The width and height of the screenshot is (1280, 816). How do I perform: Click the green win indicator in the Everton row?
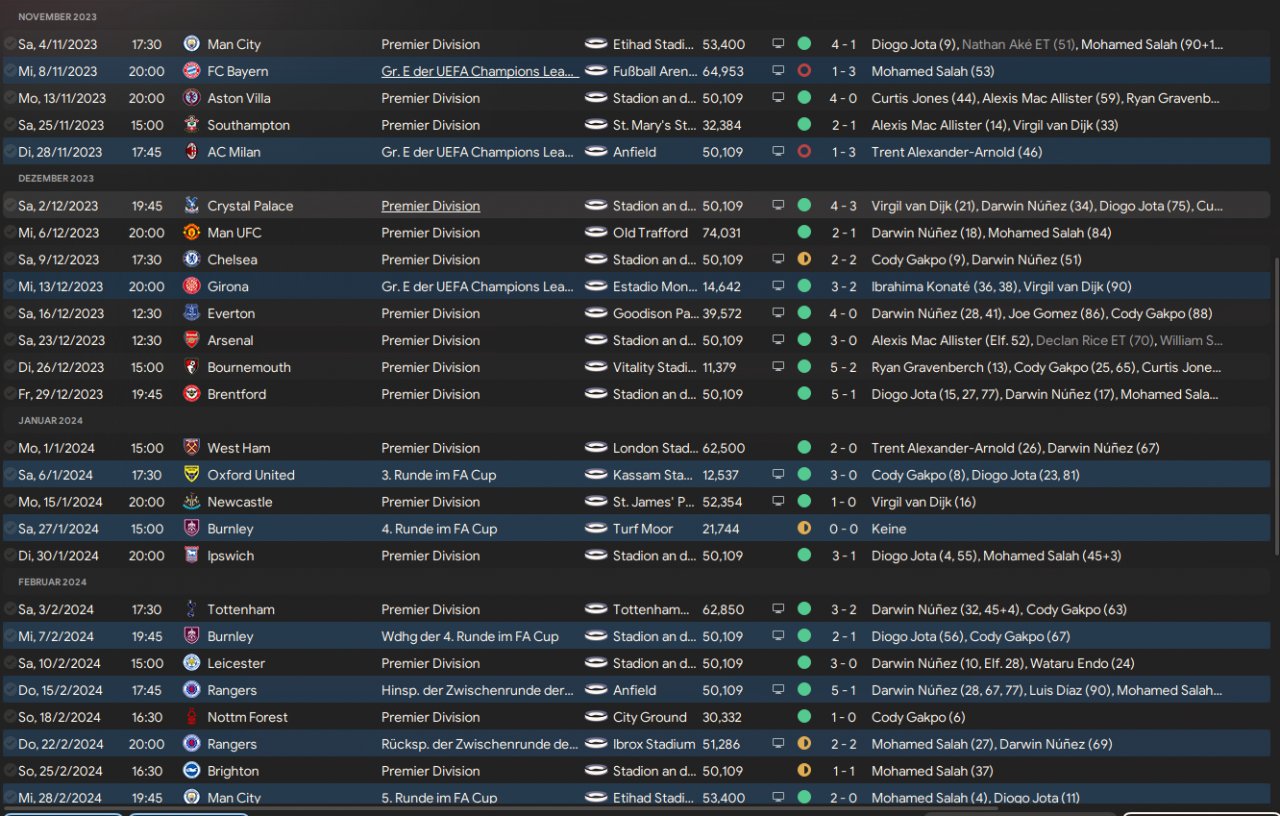pos(804,314)
